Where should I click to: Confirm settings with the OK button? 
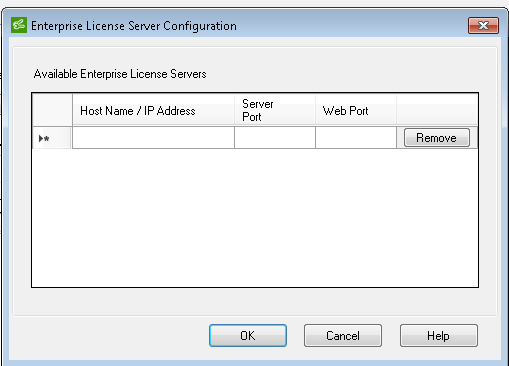pyautogui.click(x=248, y=336)
